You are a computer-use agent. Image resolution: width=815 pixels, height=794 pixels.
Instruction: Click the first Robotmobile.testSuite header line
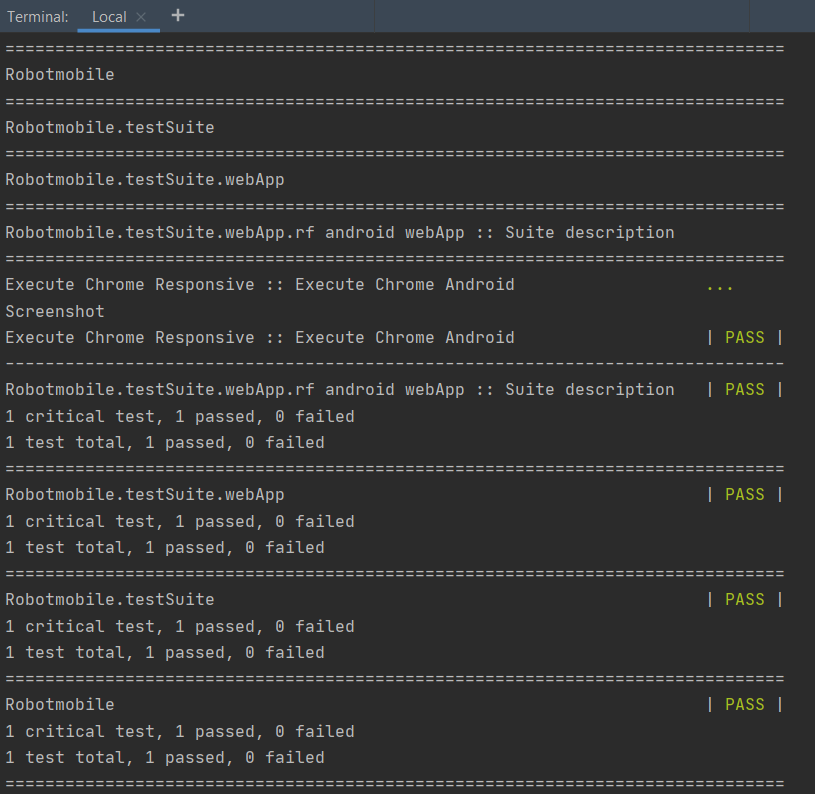pyautogui.click(x=110, y=128)
